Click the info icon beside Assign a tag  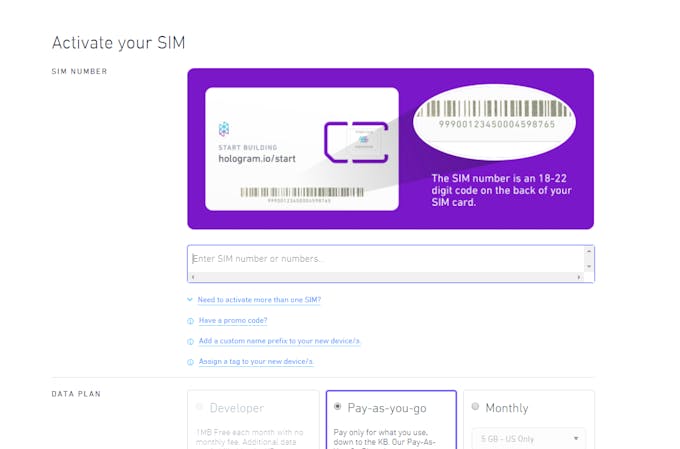click(190, 362)
